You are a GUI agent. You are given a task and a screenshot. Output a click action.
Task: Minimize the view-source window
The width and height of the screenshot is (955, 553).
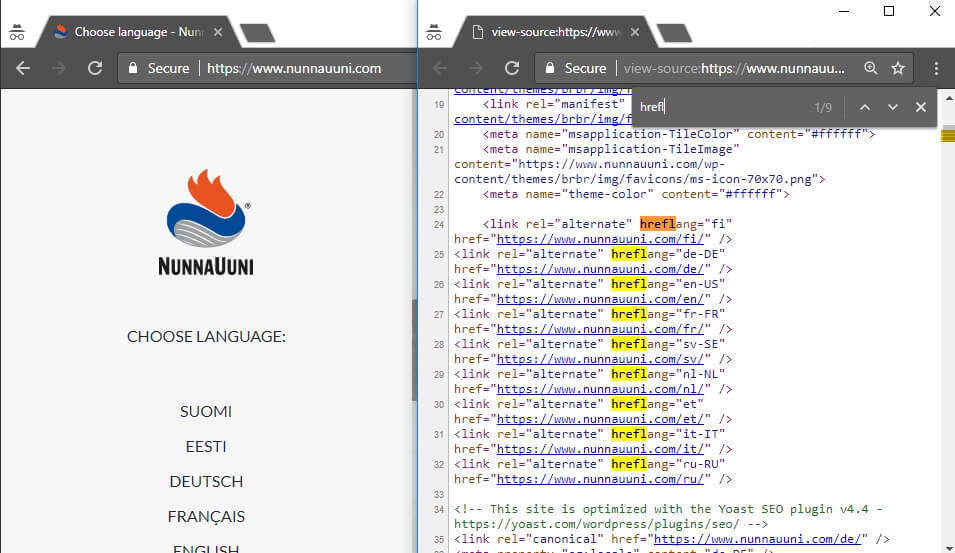point(844,11)
